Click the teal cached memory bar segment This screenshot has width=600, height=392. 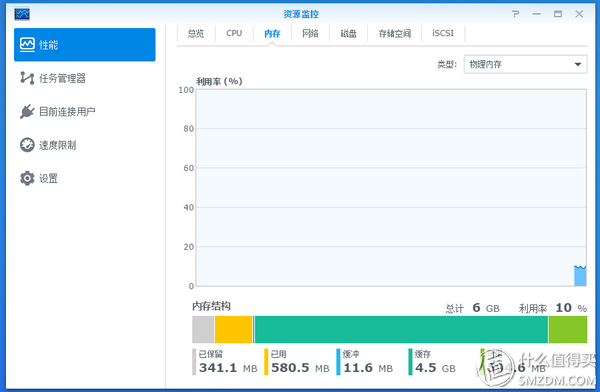tap(401, 329)
